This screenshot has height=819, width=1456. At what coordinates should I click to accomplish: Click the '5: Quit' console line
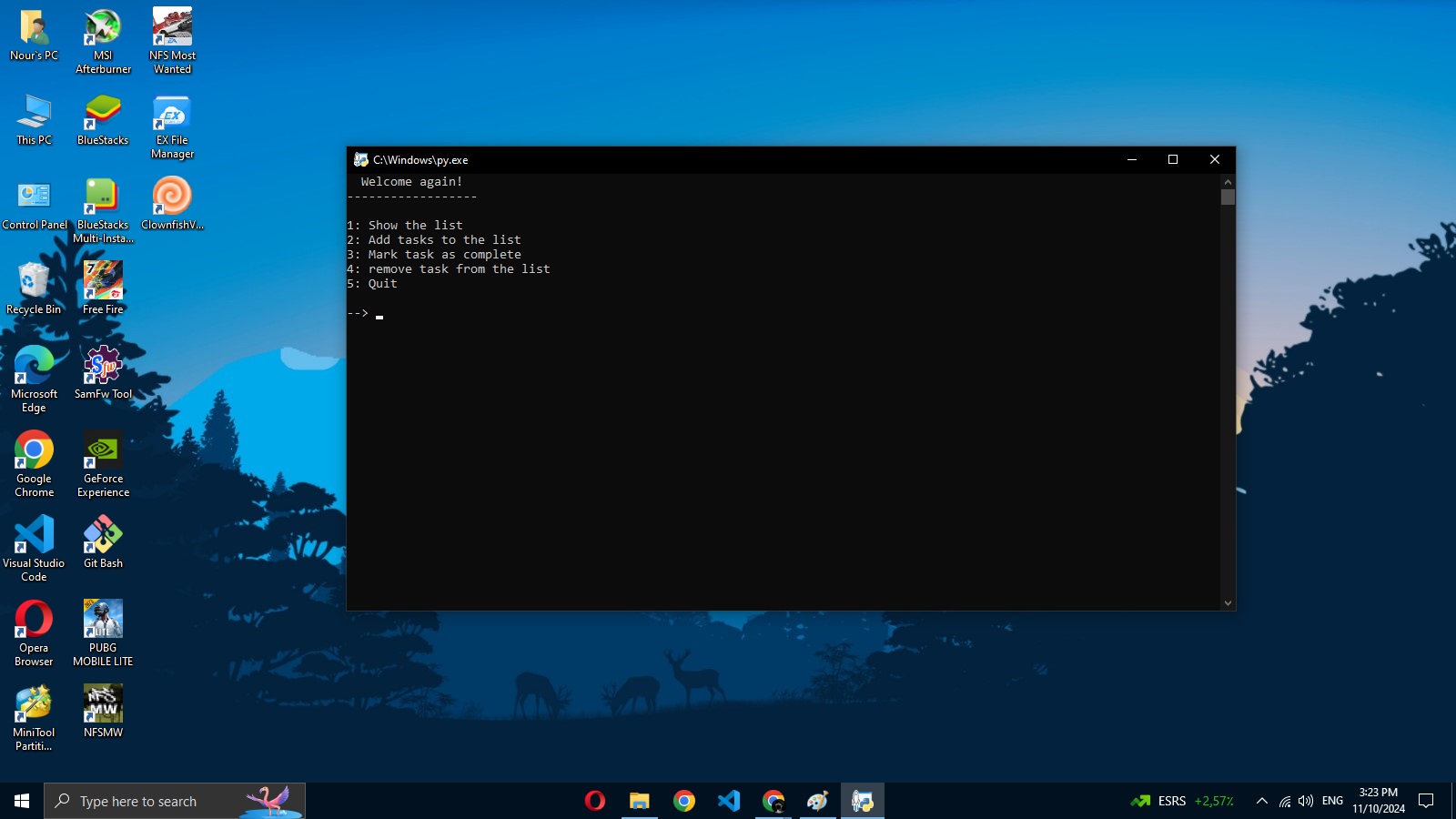pyautogui.click(x=372, y=283)
